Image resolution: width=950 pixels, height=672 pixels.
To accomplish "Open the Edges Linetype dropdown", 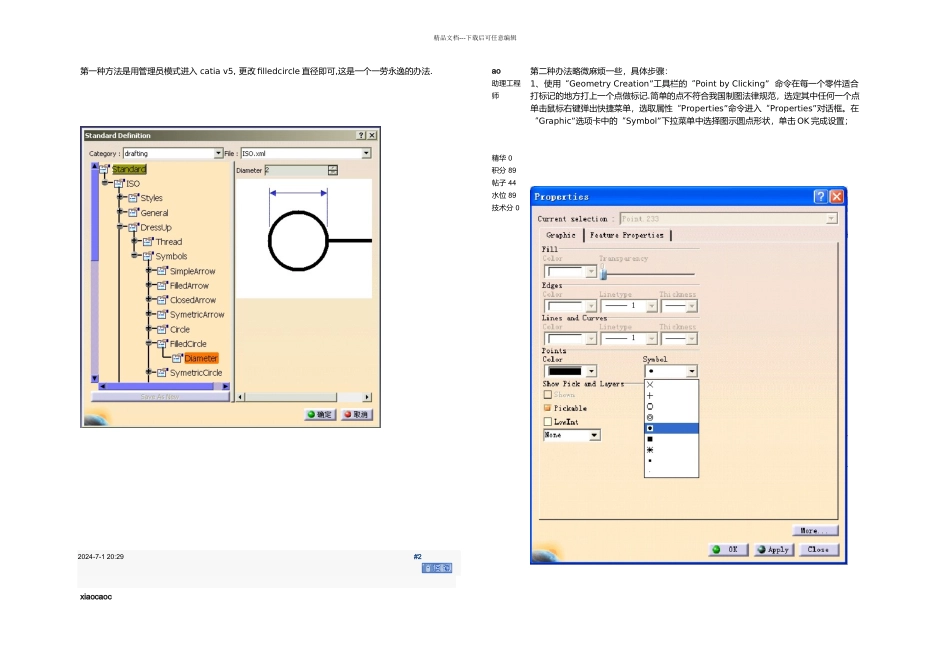I will [651, 306].
